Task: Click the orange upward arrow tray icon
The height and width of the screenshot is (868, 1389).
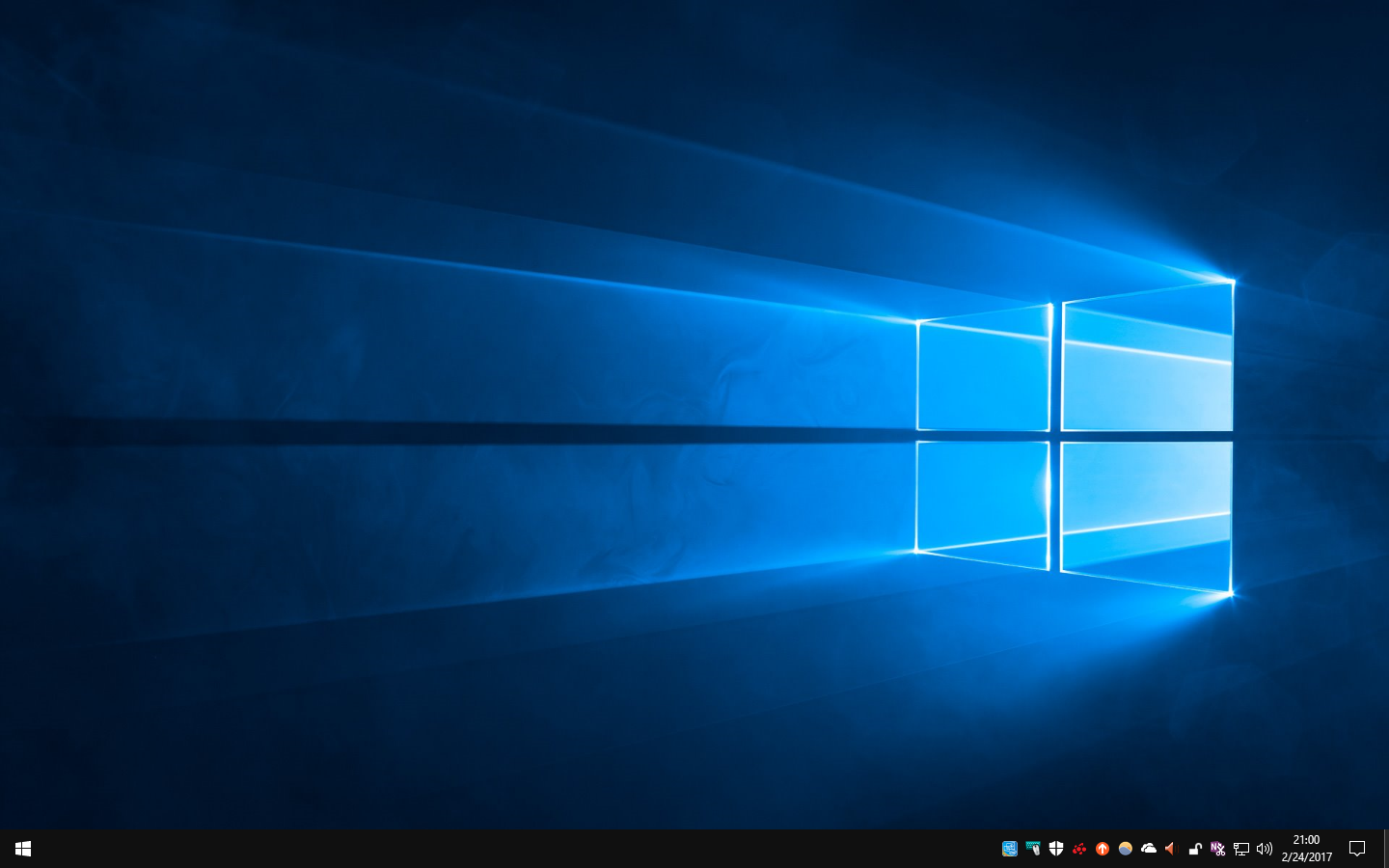Action: click(1103, 849)
